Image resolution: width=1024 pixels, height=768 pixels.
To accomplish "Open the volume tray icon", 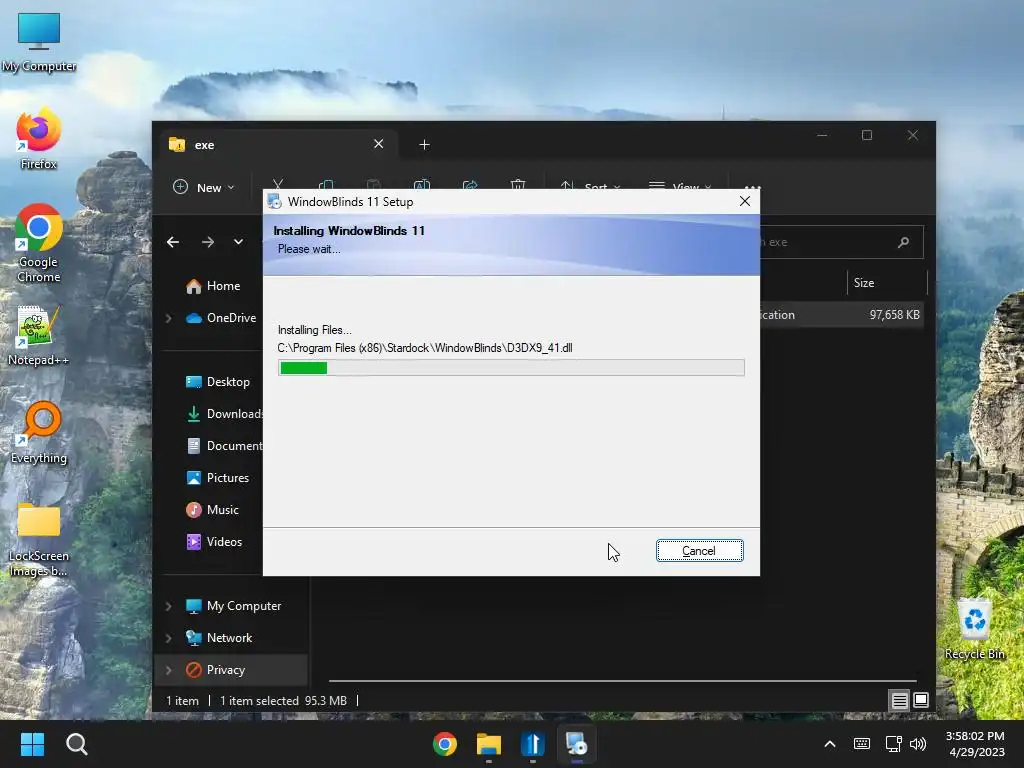I will coord(918,744).
